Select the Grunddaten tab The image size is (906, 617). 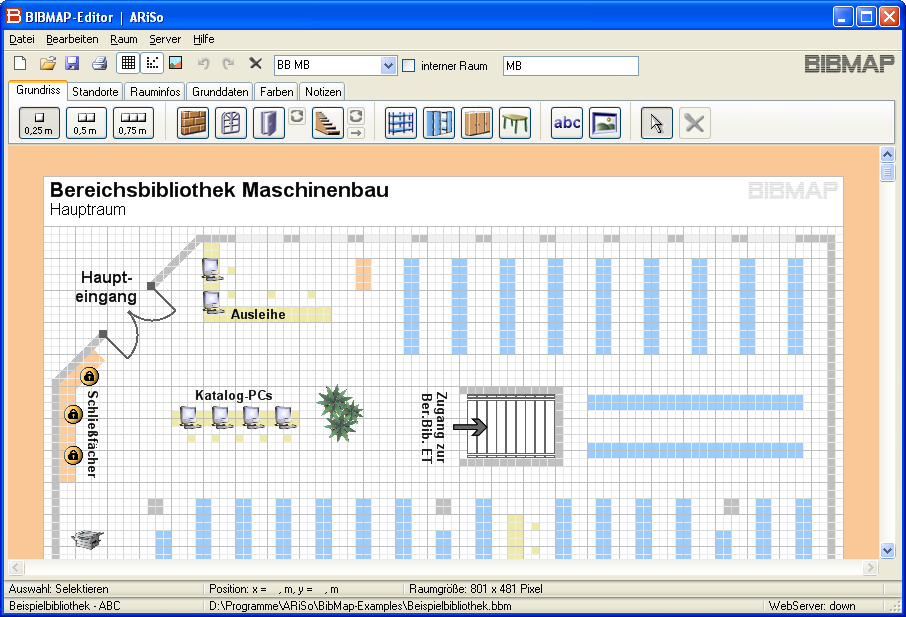(x=220, y=92)
